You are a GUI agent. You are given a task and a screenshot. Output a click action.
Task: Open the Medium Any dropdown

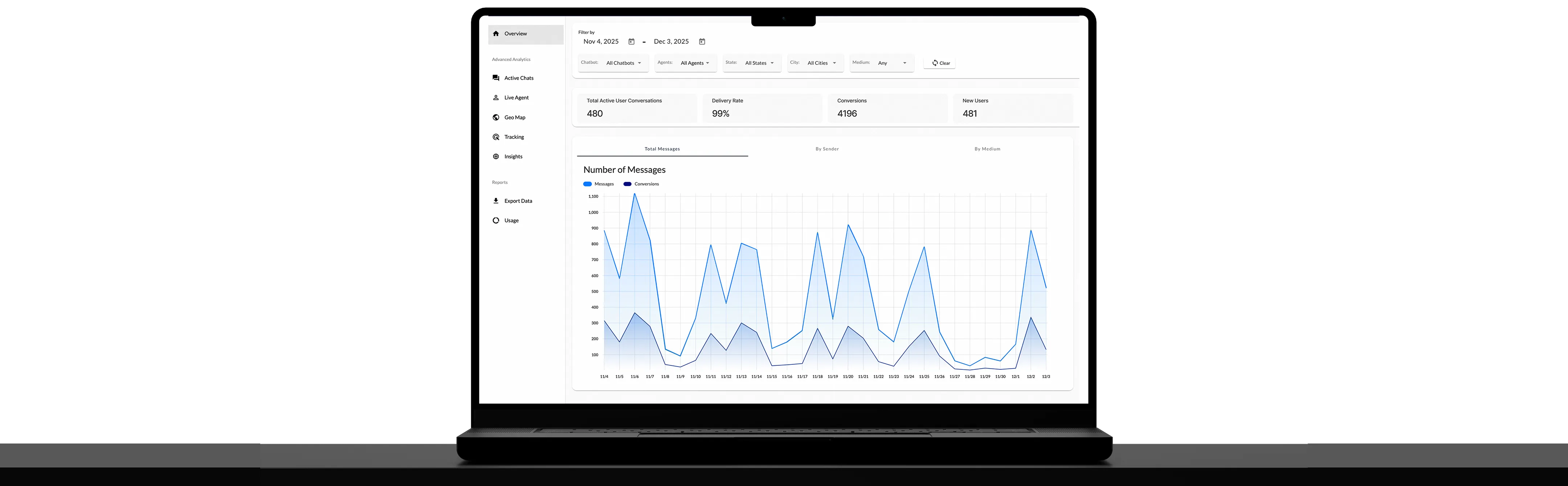click(x=892, y=63)
